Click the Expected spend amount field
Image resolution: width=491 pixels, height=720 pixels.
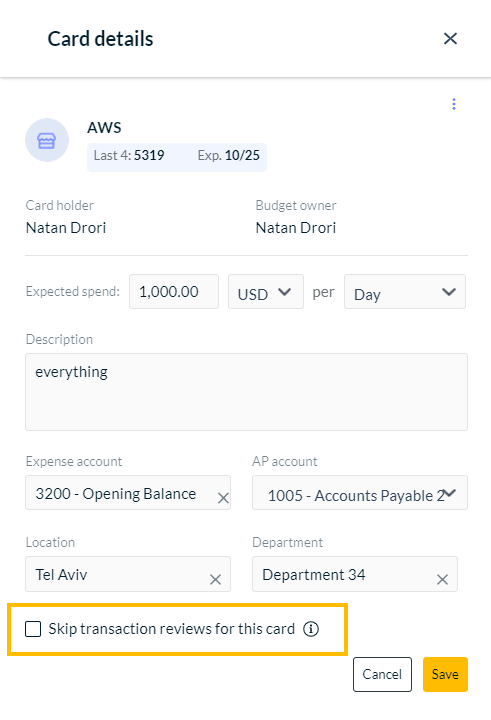point(174,292)
